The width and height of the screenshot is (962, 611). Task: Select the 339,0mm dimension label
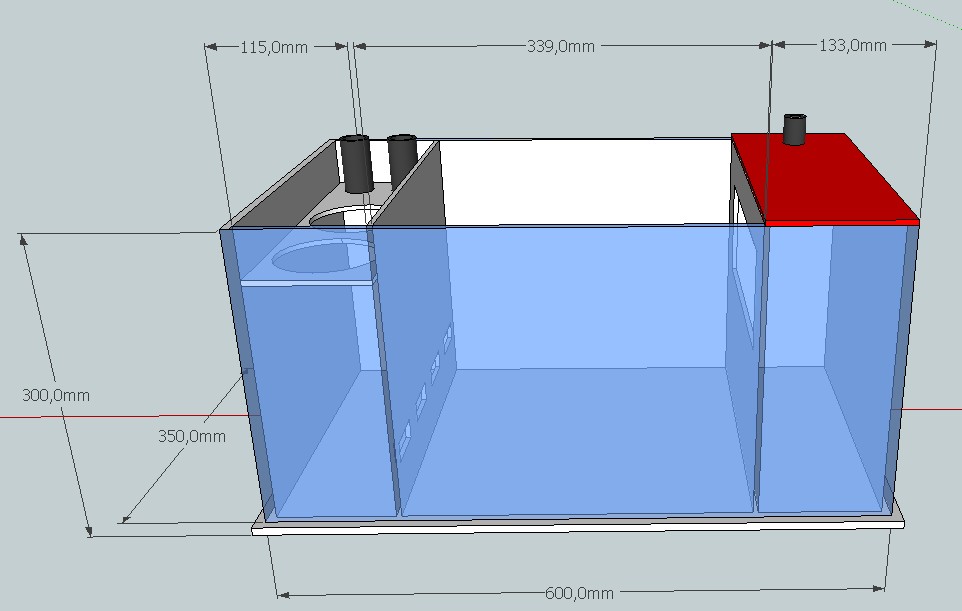point(562,45)
